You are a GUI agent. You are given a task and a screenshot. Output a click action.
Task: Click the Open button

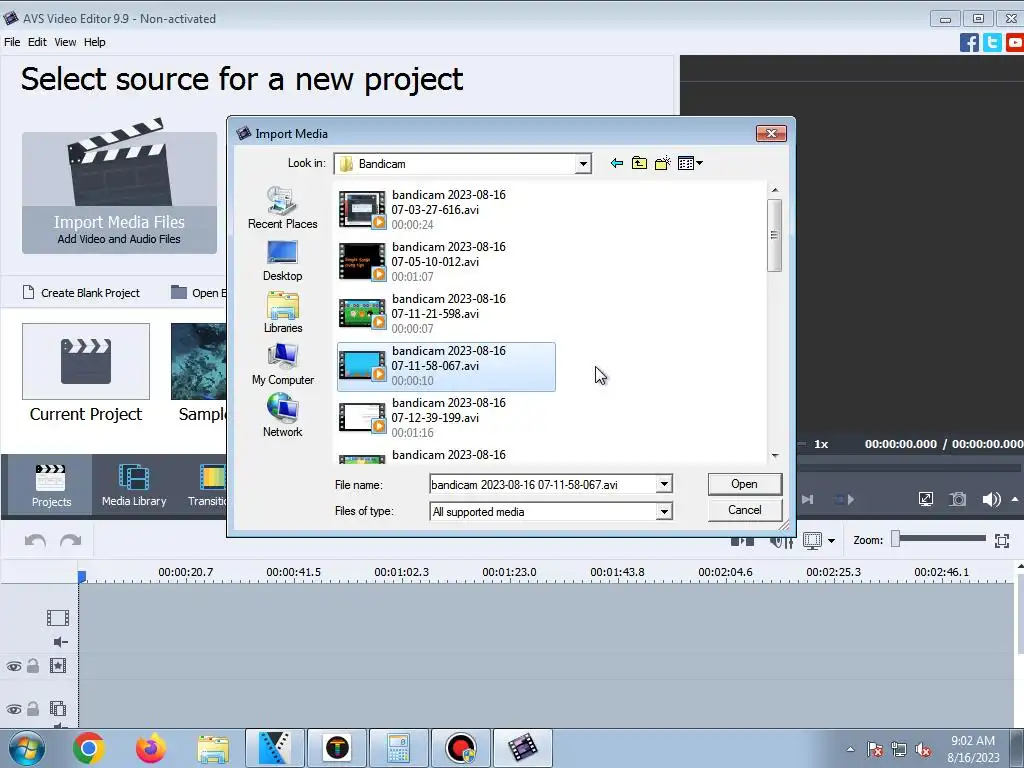click(x=744, y=484)
